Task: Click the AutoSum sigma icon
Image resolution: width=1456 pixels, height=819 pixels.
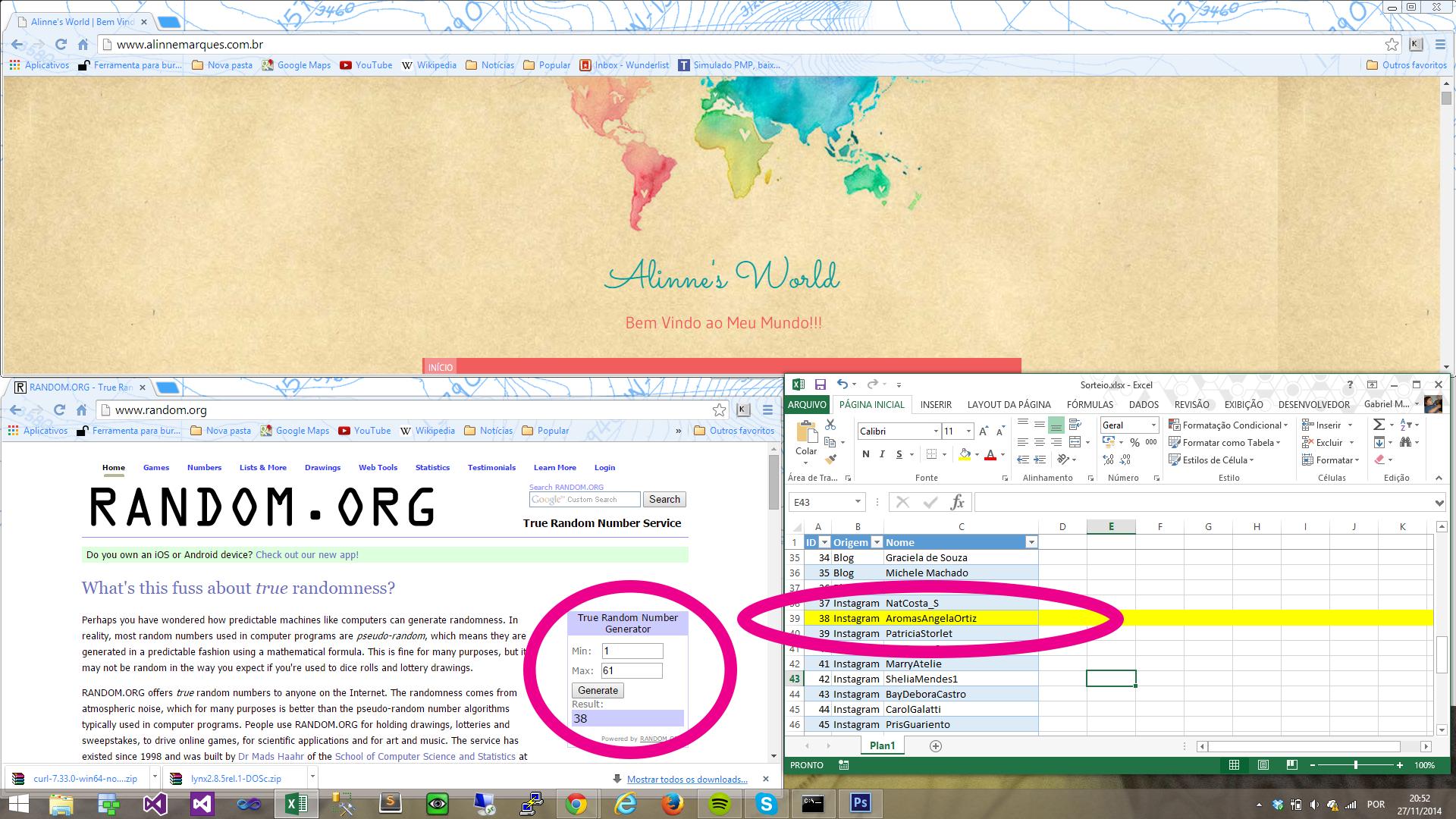Action: pos(1379,425)
